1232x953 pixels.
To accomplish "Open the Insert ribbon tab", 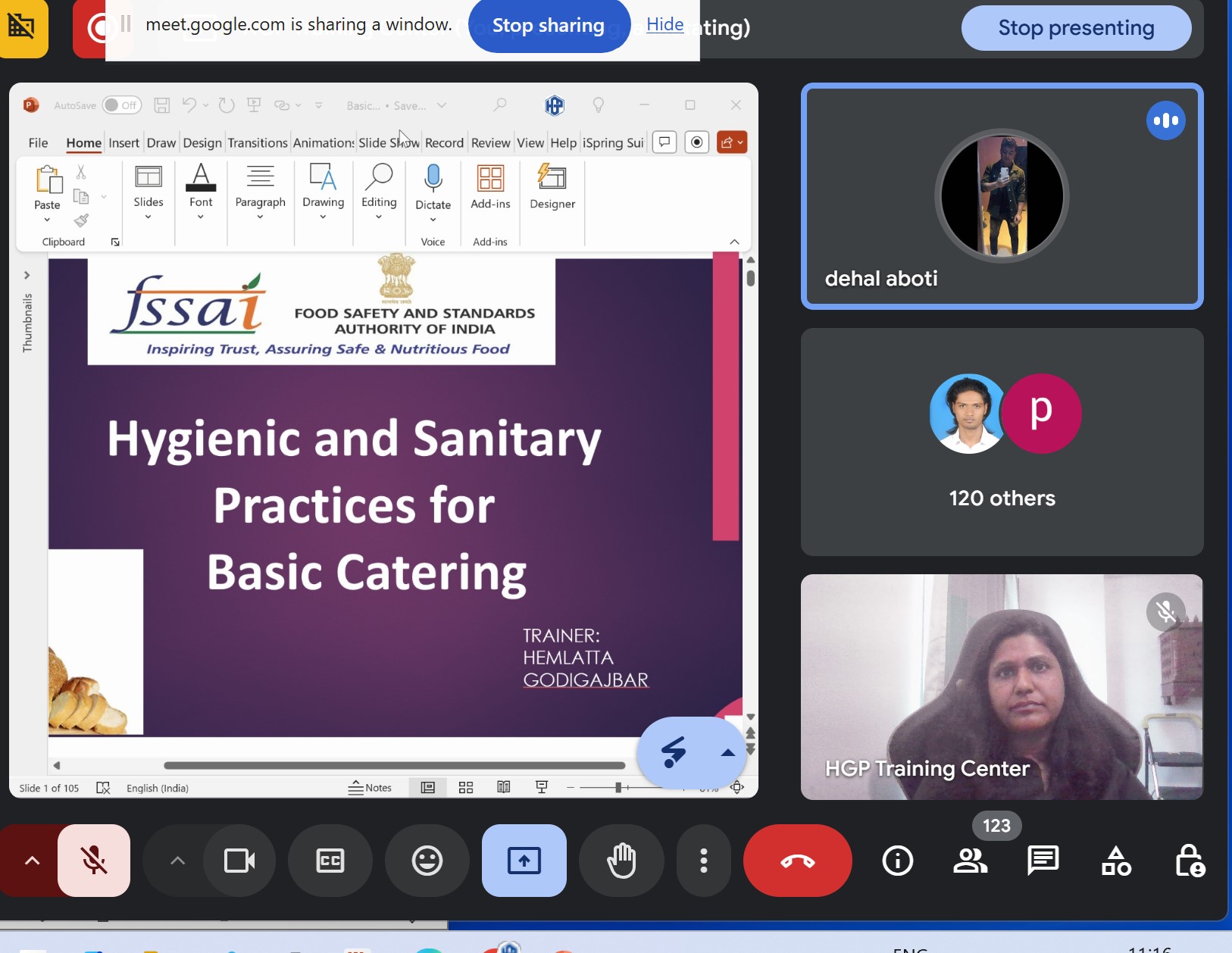I will coord(124,142).
